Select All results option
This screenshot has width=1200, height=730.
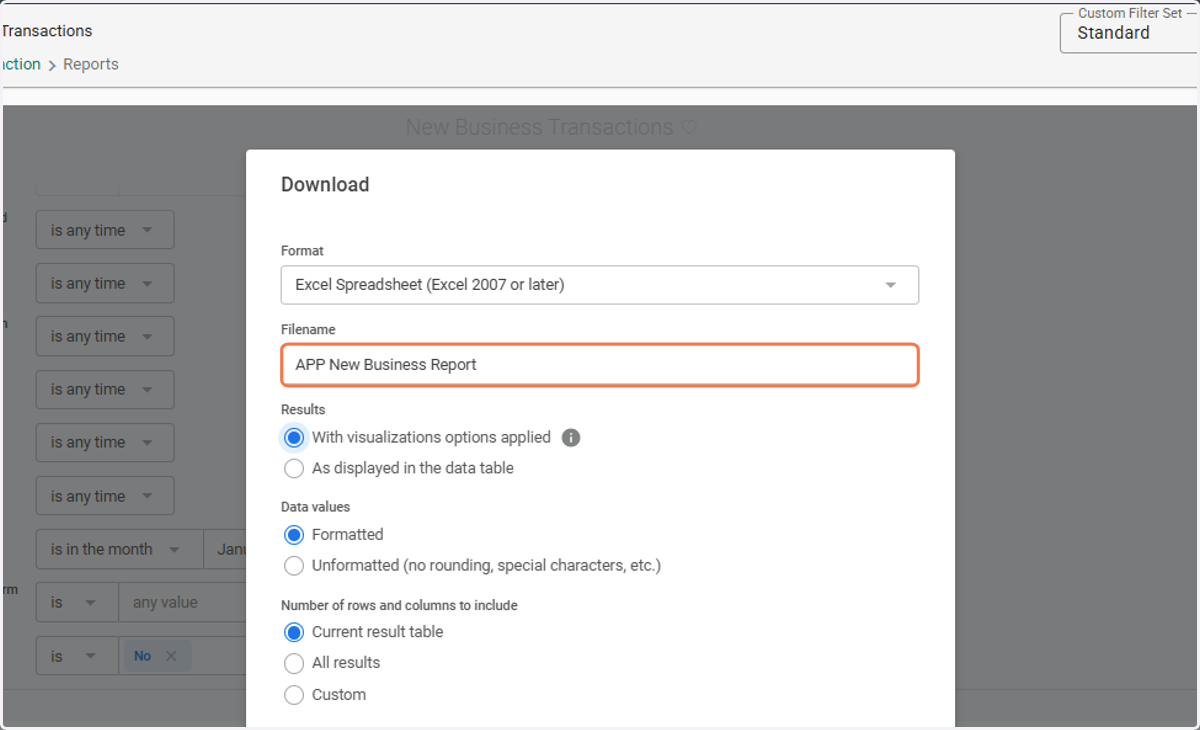coord(294,663)
